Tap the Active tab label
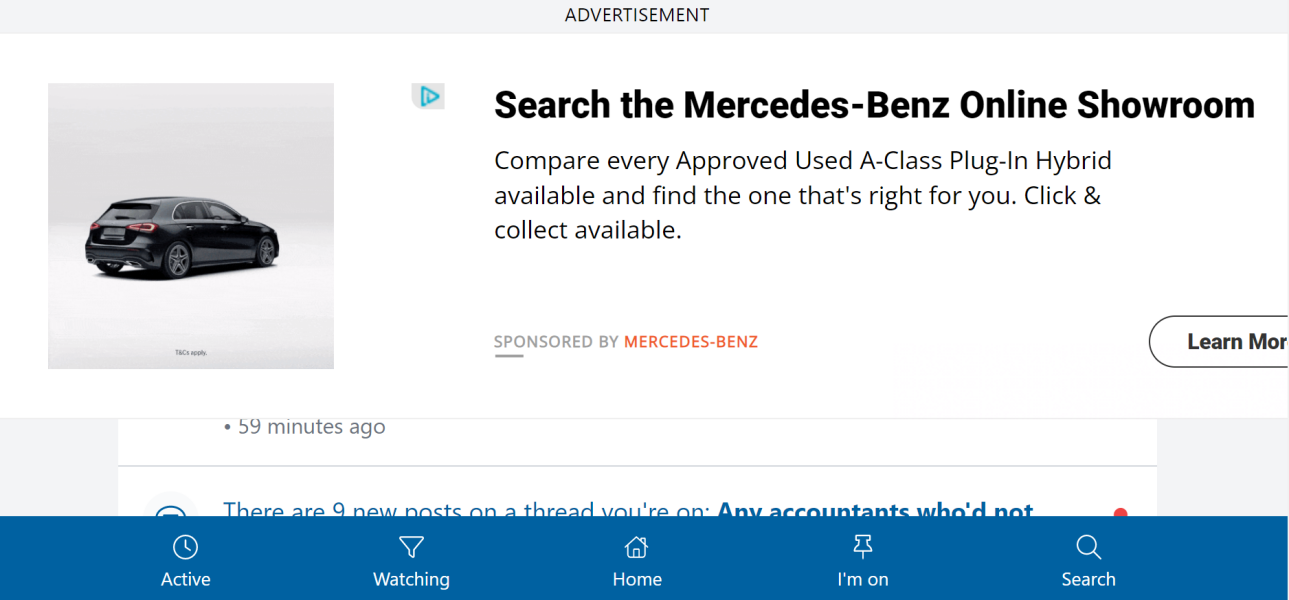This screenshot has height=600, width=1289. click(x=185, y=578)
